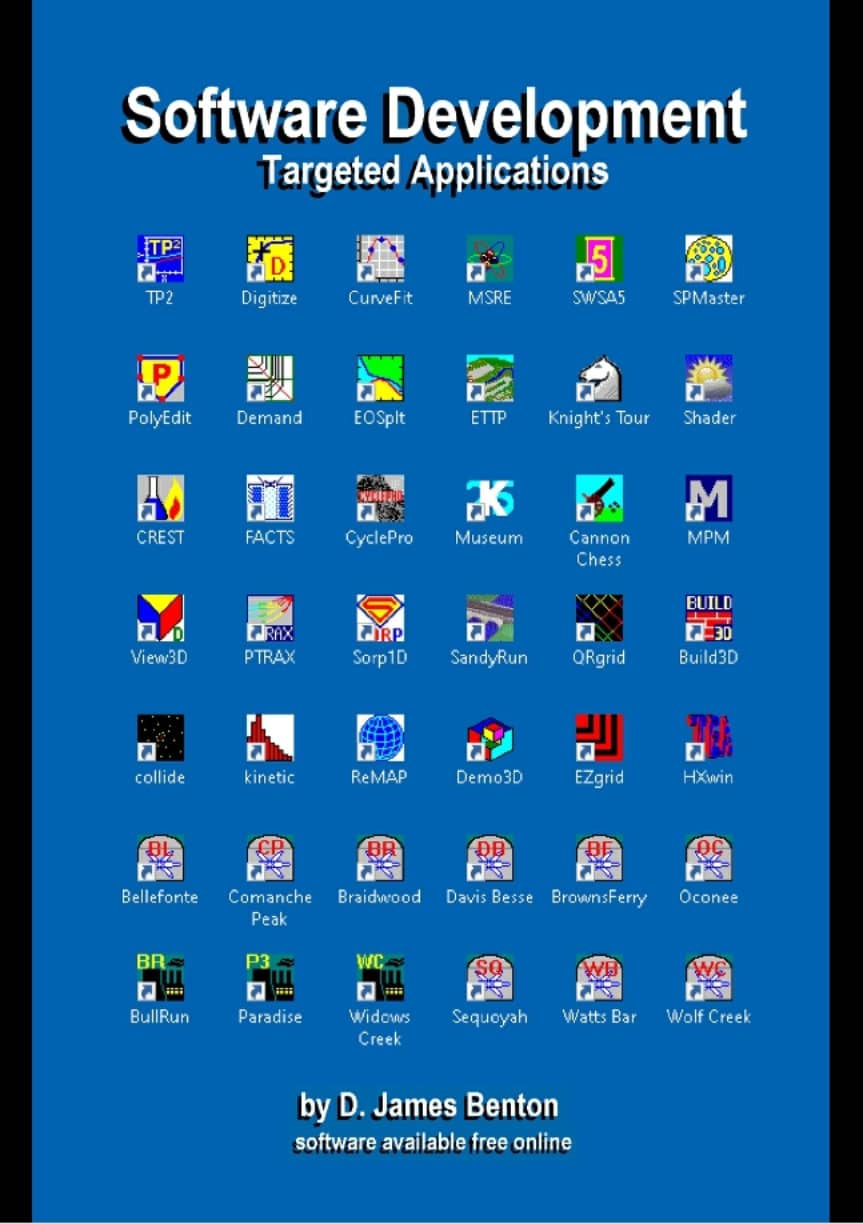Select the Sorp1D shield icon
The height and width of the screenshot is (1224, 863).
(380, 619)
